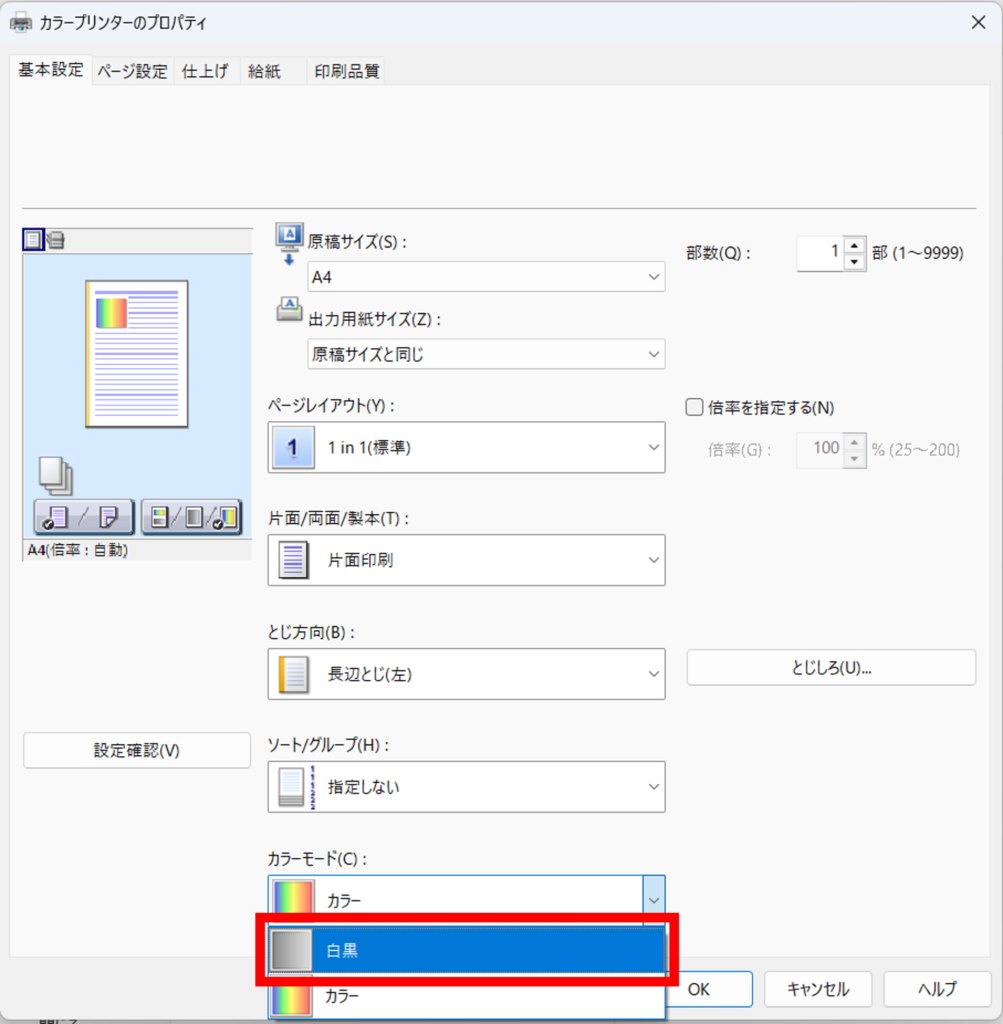Enable the 倍率を指定する checkbox
Image resolution: width=1003 pixels, height=1024 pixels.
(695, 407)
